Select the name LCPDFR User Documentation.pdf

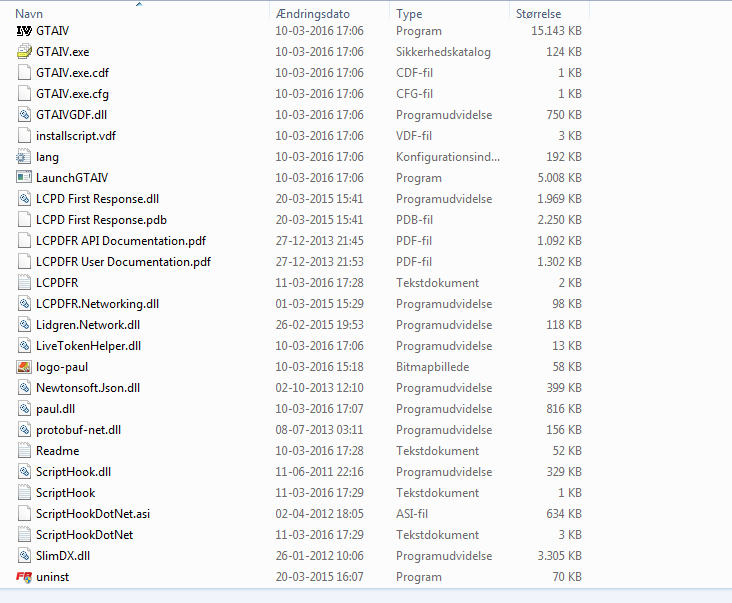123,262
